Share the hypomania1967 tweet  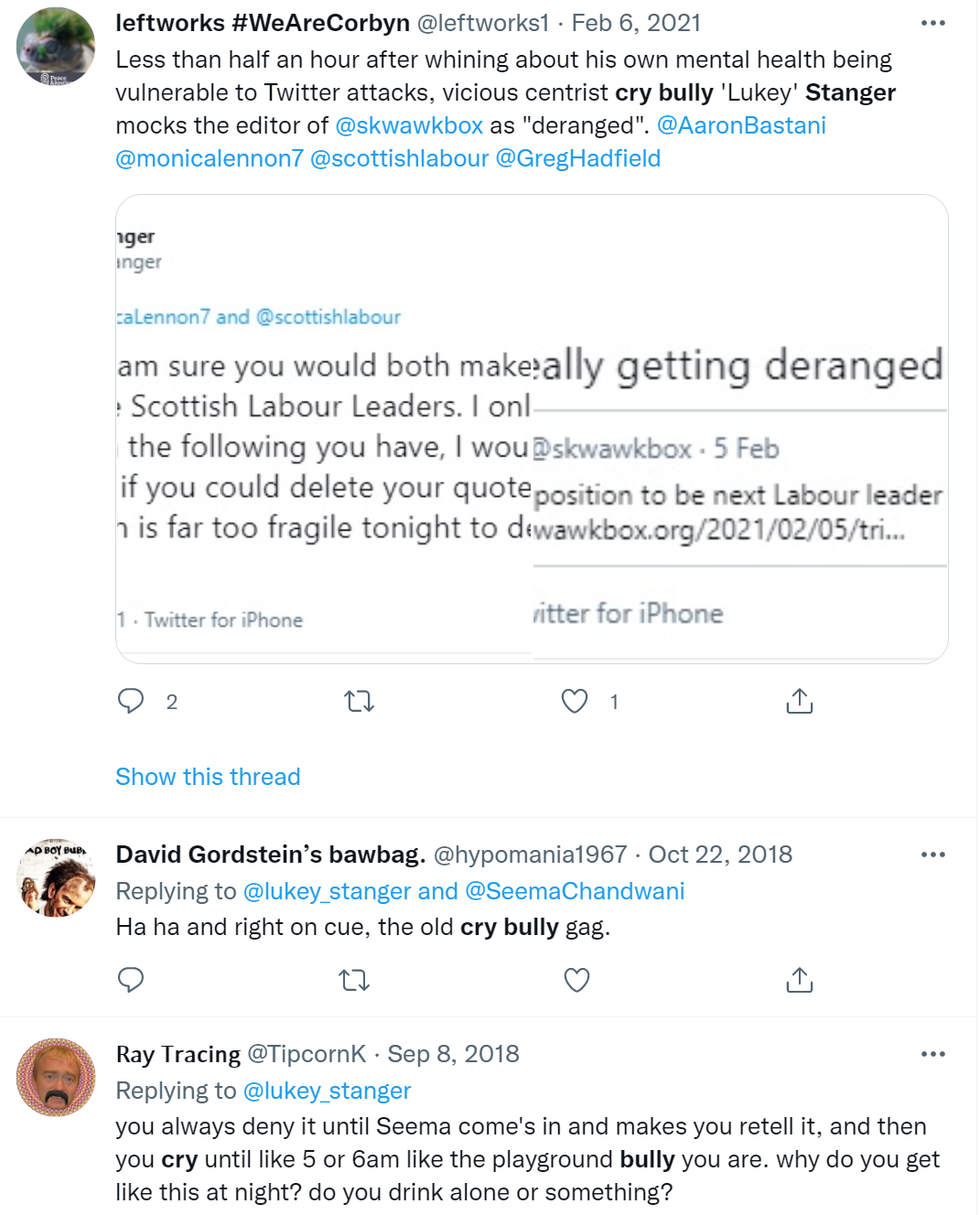799,980
